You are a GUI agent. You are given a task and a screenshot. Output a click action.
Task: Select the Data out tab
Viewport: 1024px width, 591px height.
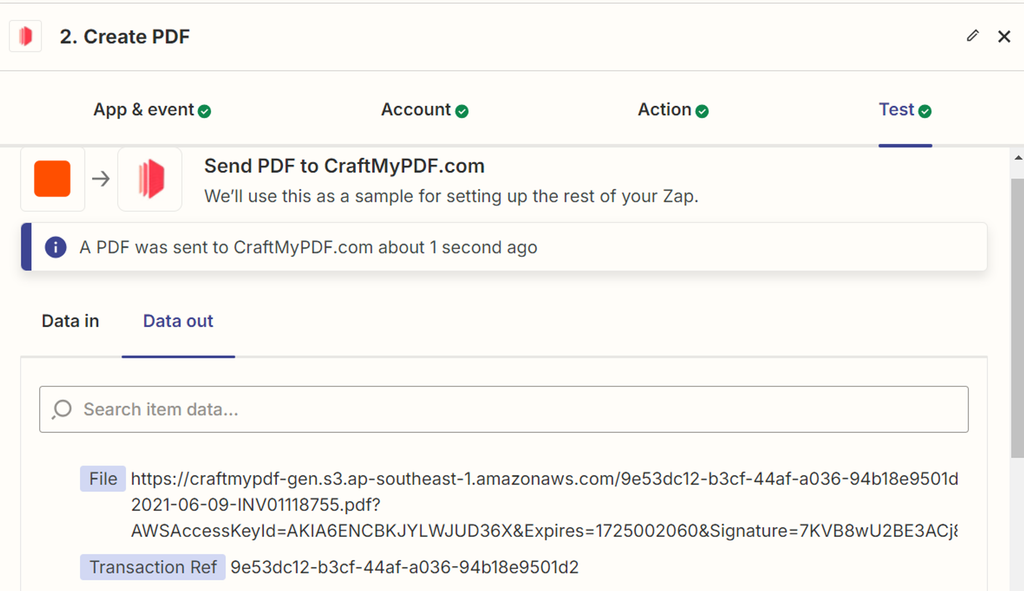(x=178, y=321)
